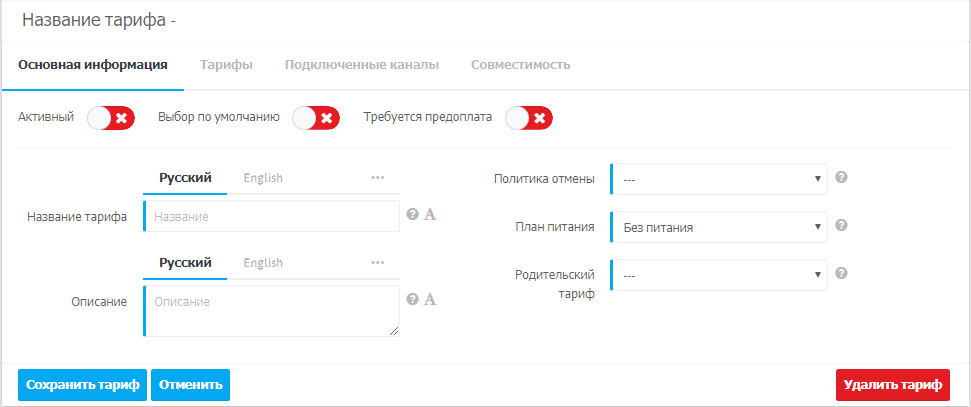Screen dimensions: 971x407
Task: Switch to the Тарифы tab
Action: coord(226,65)
